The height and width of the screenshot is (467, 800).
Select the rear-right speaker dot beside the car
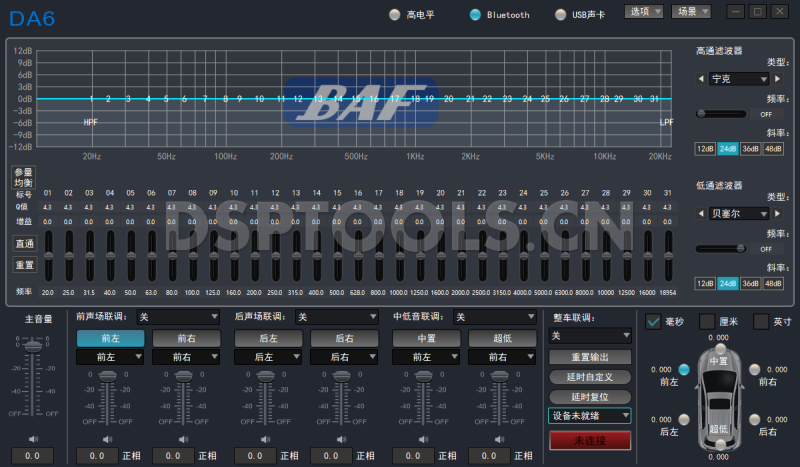coord(754,420)
